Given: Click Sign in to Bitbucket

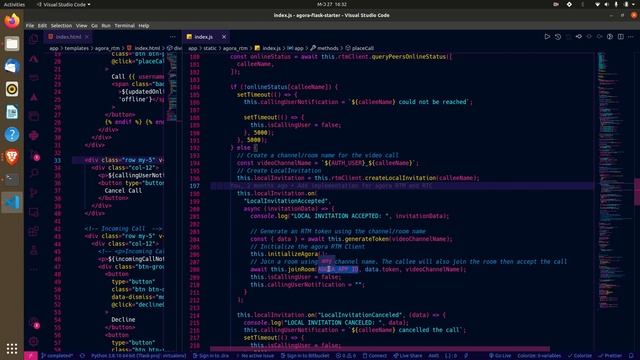Looking at the screenshot, I should click(x=305, y=356).
